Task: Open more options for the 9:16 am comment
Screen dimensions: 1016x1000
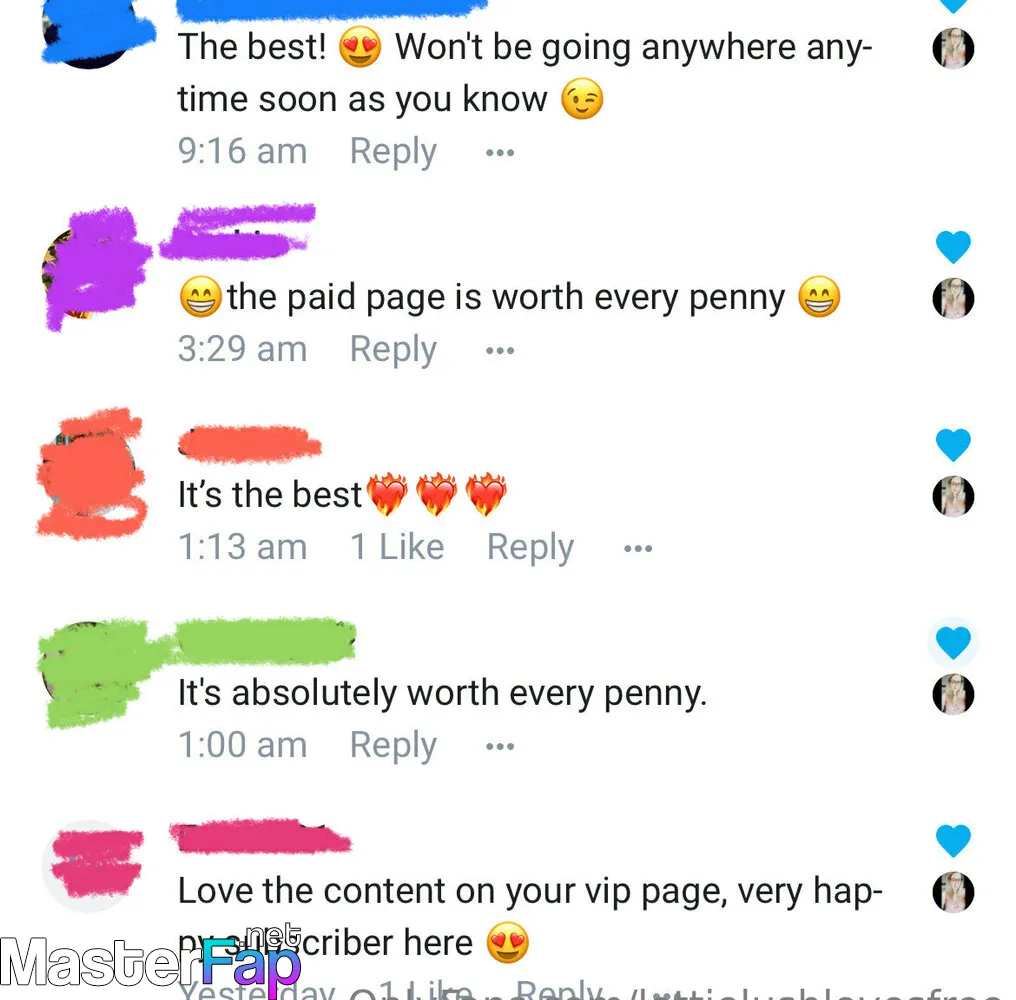Action: [x=500, y=153]
